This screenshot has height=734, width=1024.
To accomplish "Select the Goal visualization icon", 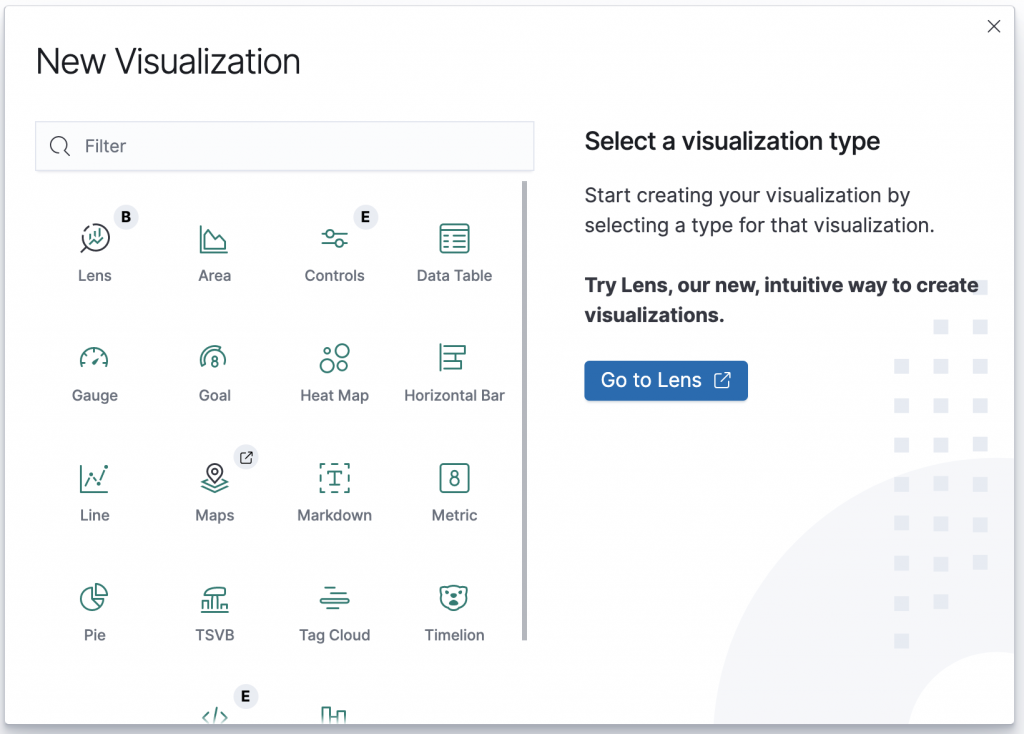I will click(x=214, y=359).
